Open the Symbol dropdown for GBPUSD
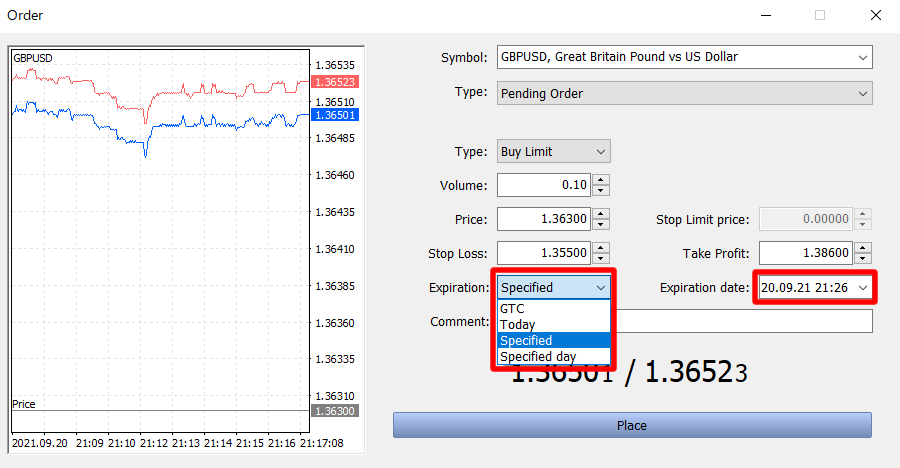The image size is (900, 468). pos(863,58)
